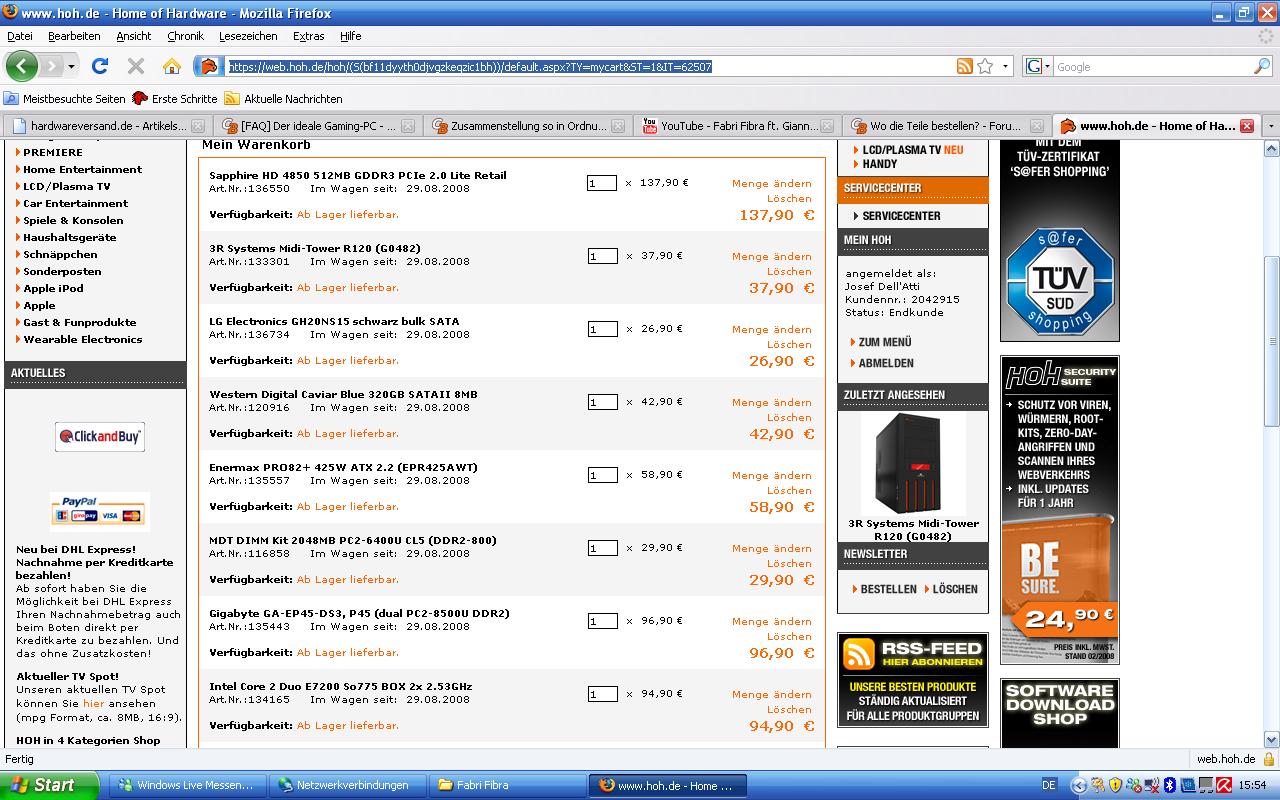
Task: Click the RSS-FEED hier abonnieren banner
Action: click(x=913, y=680)
